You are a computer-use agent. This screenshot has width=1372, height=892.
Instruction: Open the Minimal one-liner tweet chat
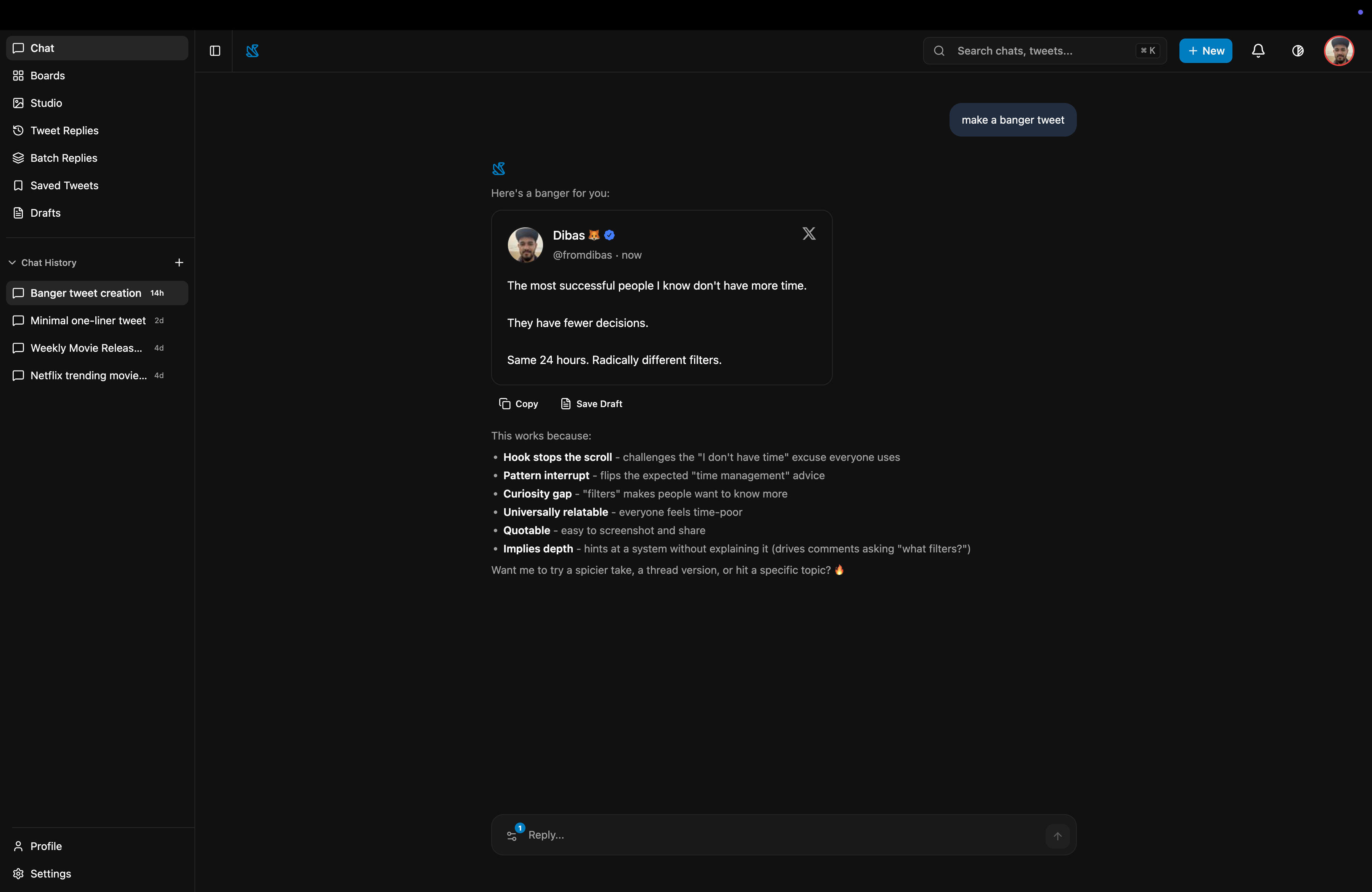(x=88, y=320)
